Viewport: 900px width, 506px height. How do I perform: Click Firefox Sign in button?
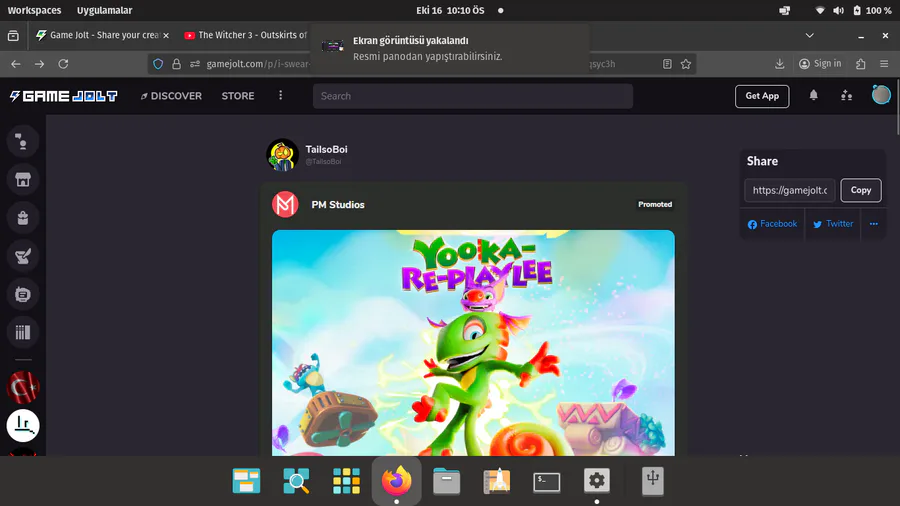click(820, 64)
